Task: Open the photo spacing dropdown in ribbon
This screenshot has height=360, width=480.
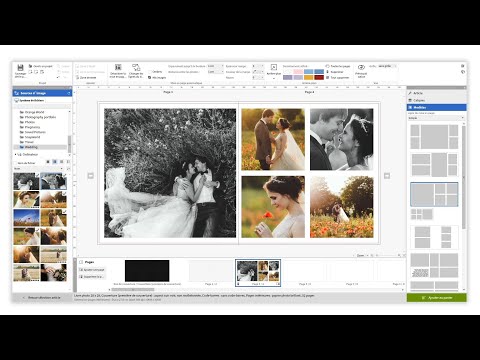Action: pos(215,72)
